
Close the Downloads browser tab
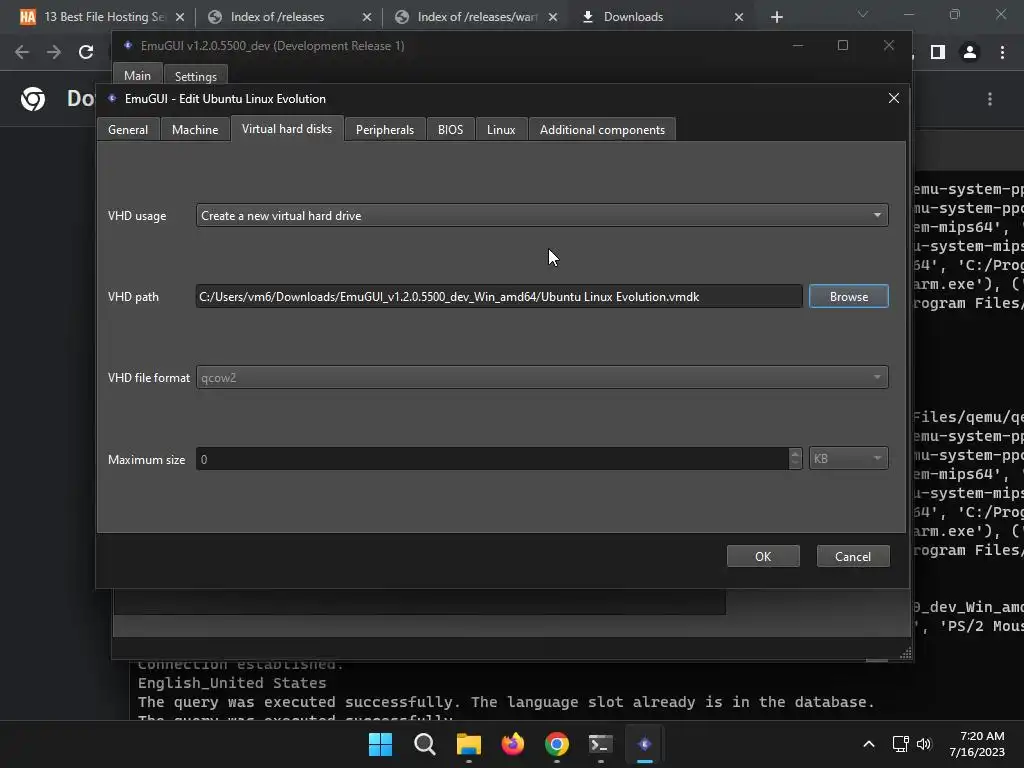click(x=739, y=17)
